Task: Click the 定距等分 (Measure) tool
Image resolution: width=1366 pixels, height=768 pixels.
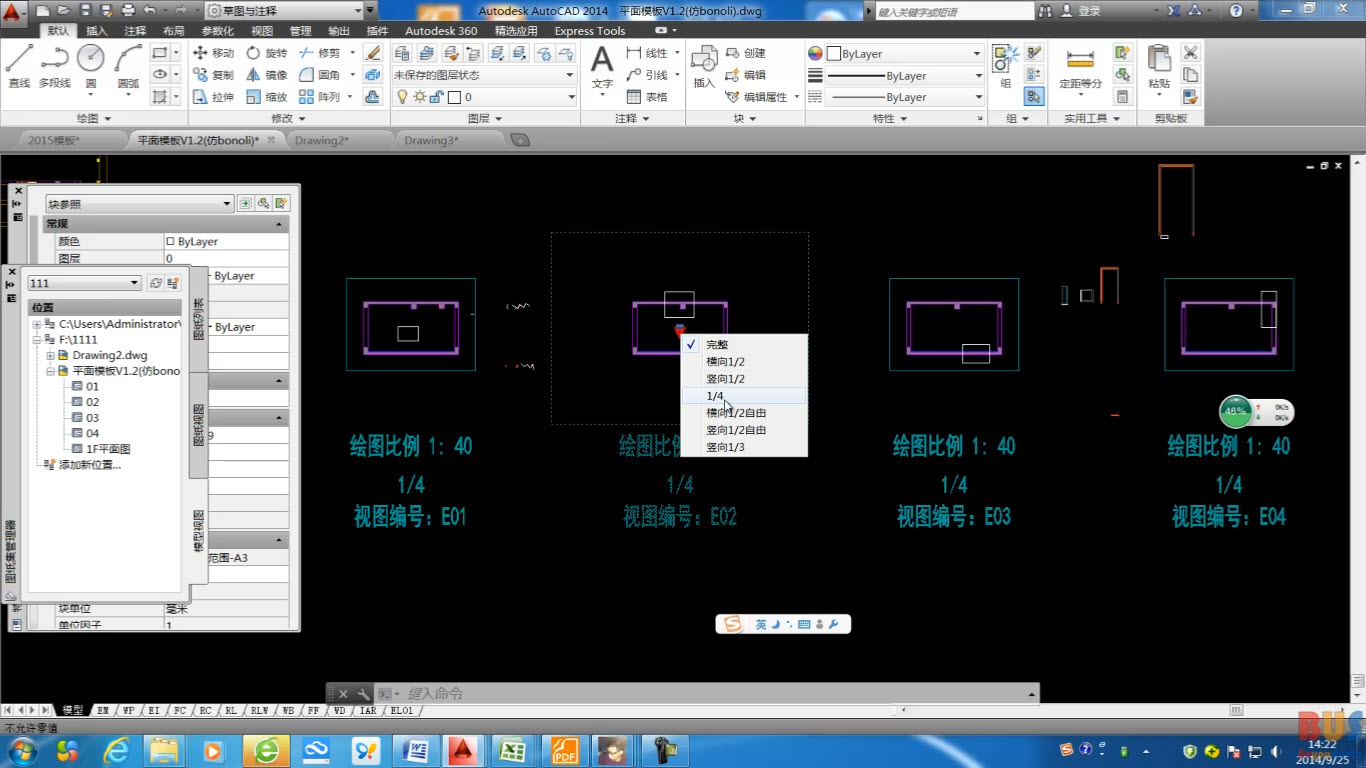Action: pyautogui.click(x=1080, y=68)
